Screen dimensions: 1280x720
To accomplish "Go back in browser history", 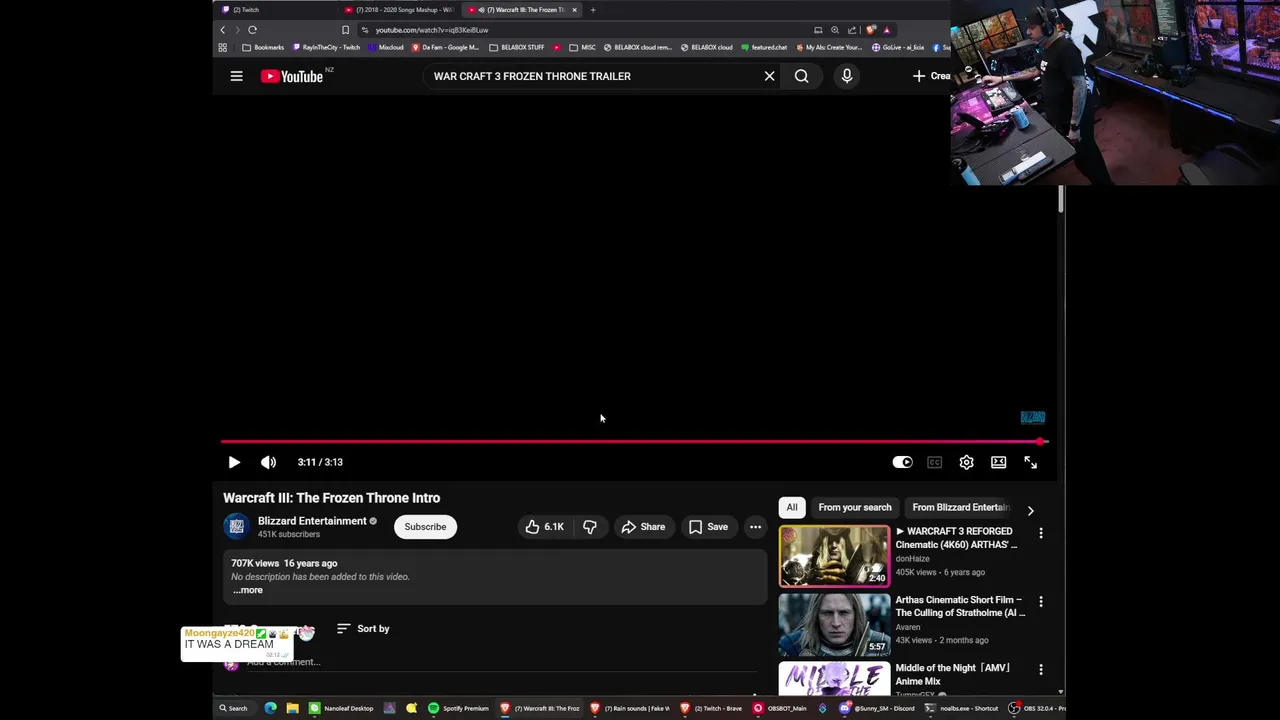I will pyautogui.click(x=222, y=30).
